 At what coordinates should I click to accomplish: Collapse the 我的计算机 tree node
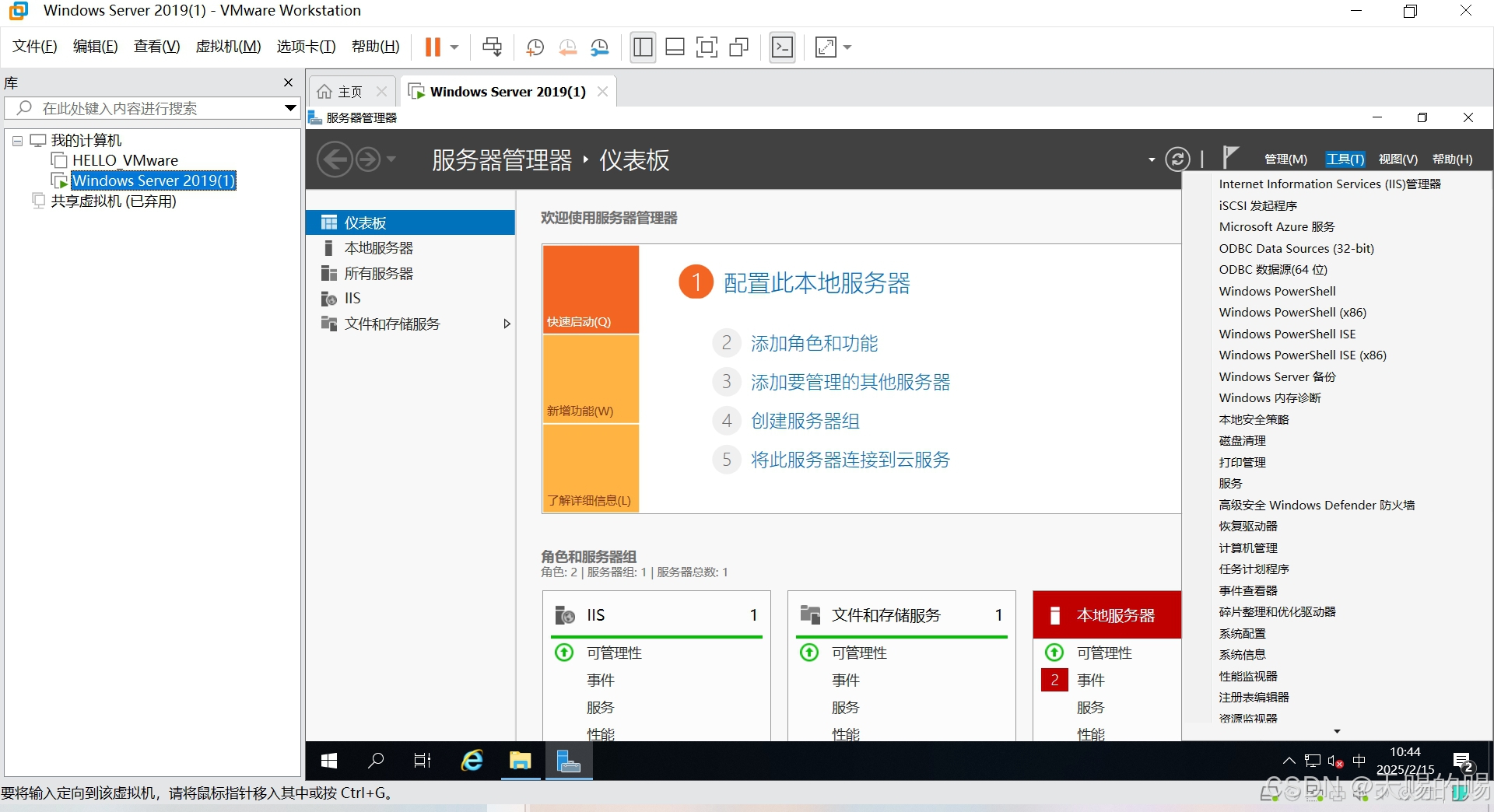(x=17, y=142)
